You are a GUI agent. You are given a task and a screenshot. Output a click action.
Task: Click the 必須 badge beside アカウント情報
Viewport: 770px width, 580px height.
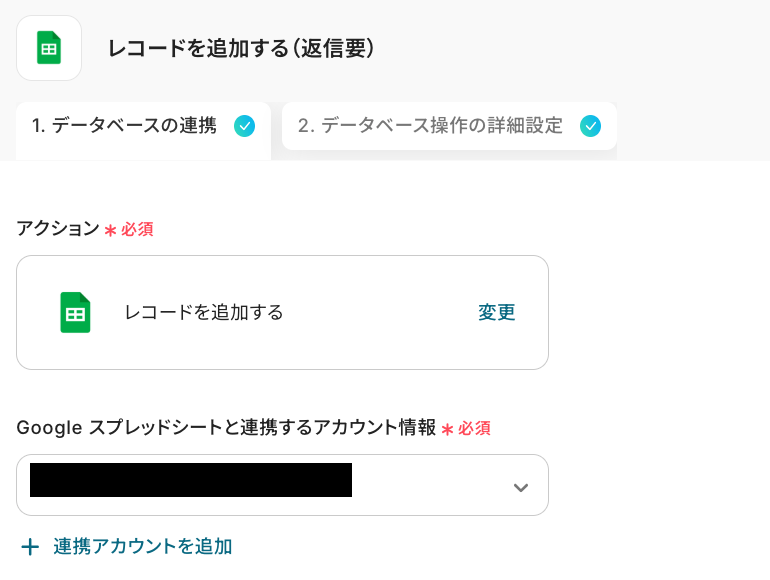click(x=475, y=429)
